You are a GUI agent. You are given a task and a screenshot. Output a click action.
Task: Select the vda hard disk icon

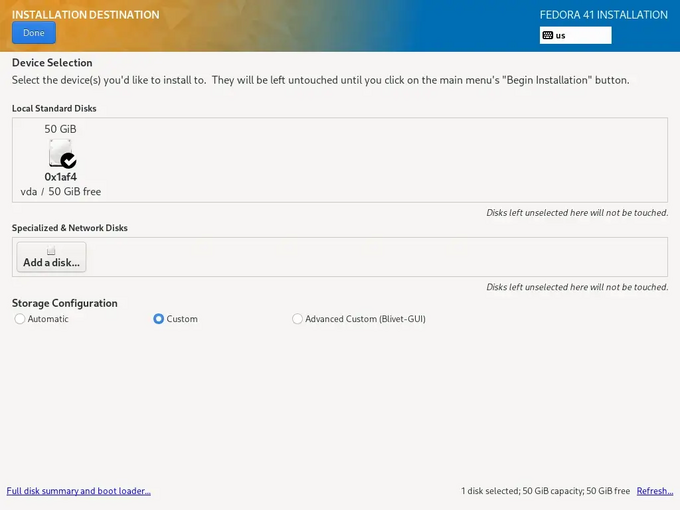(x=60, y=153)
